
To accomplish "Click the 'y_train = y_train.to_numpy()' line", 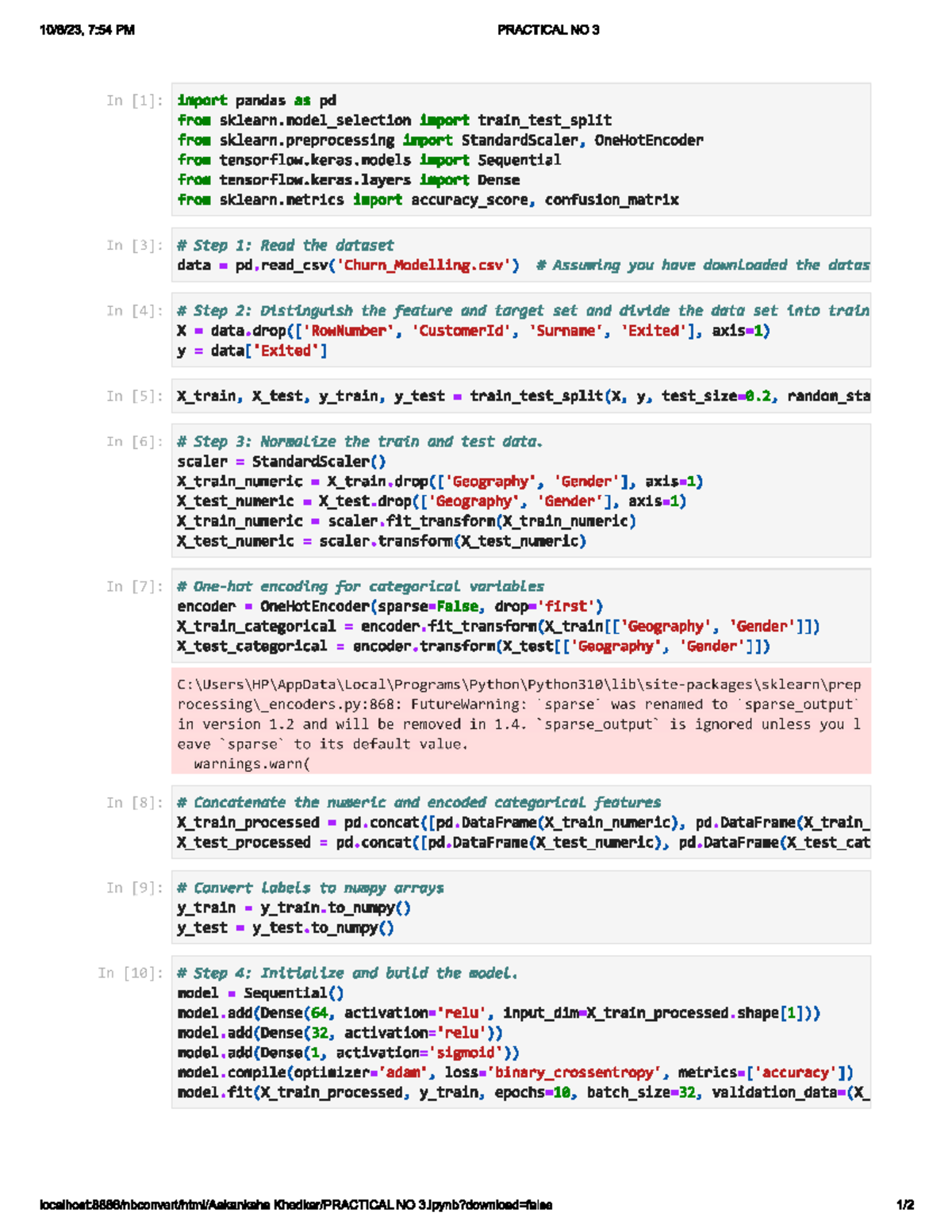I will (294, 908).
